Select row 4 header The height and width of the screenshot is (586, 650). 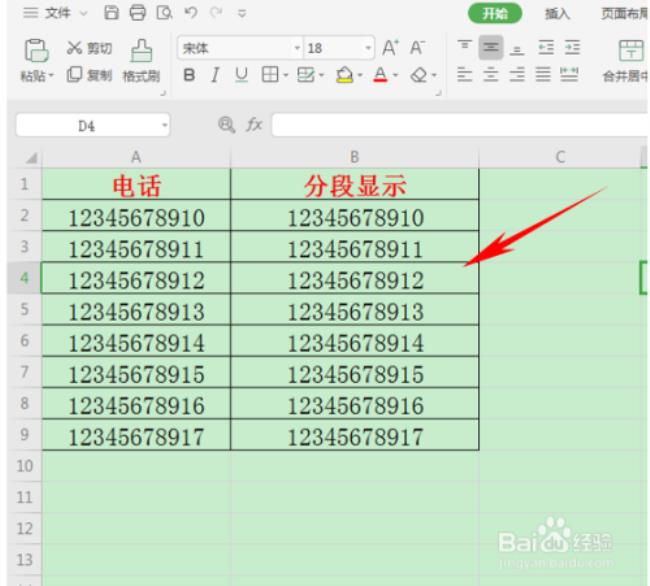(x=24, y=278)
